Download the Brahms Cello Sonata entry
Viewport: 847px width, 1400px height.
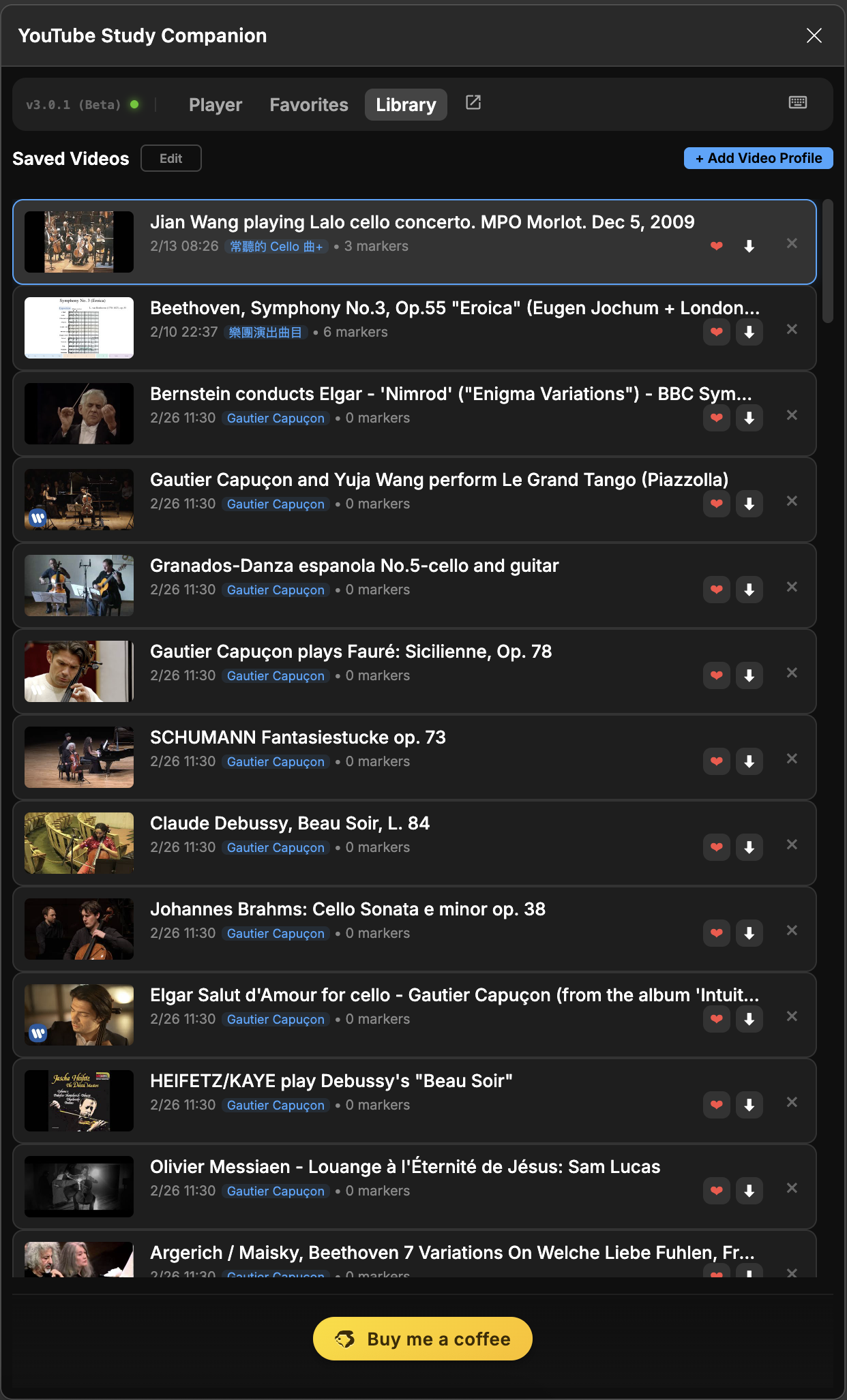click(x=749, y=934)
